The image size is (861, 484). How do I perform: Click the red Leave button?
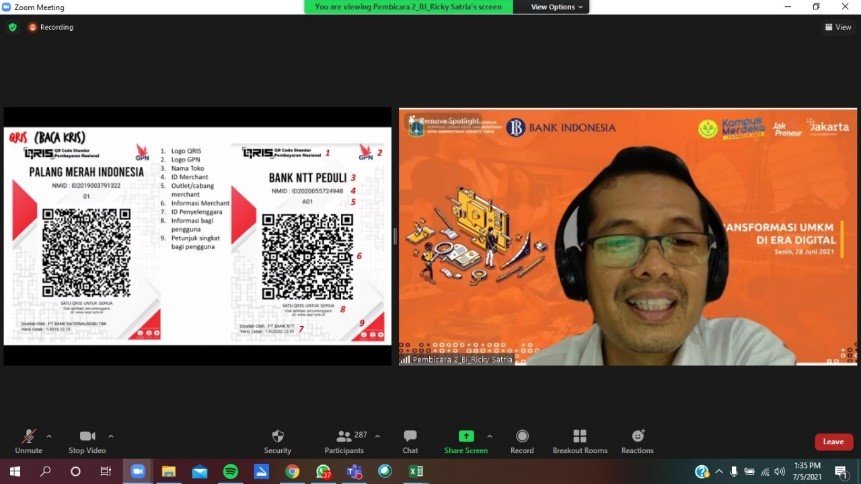click(x=834, y=442)
